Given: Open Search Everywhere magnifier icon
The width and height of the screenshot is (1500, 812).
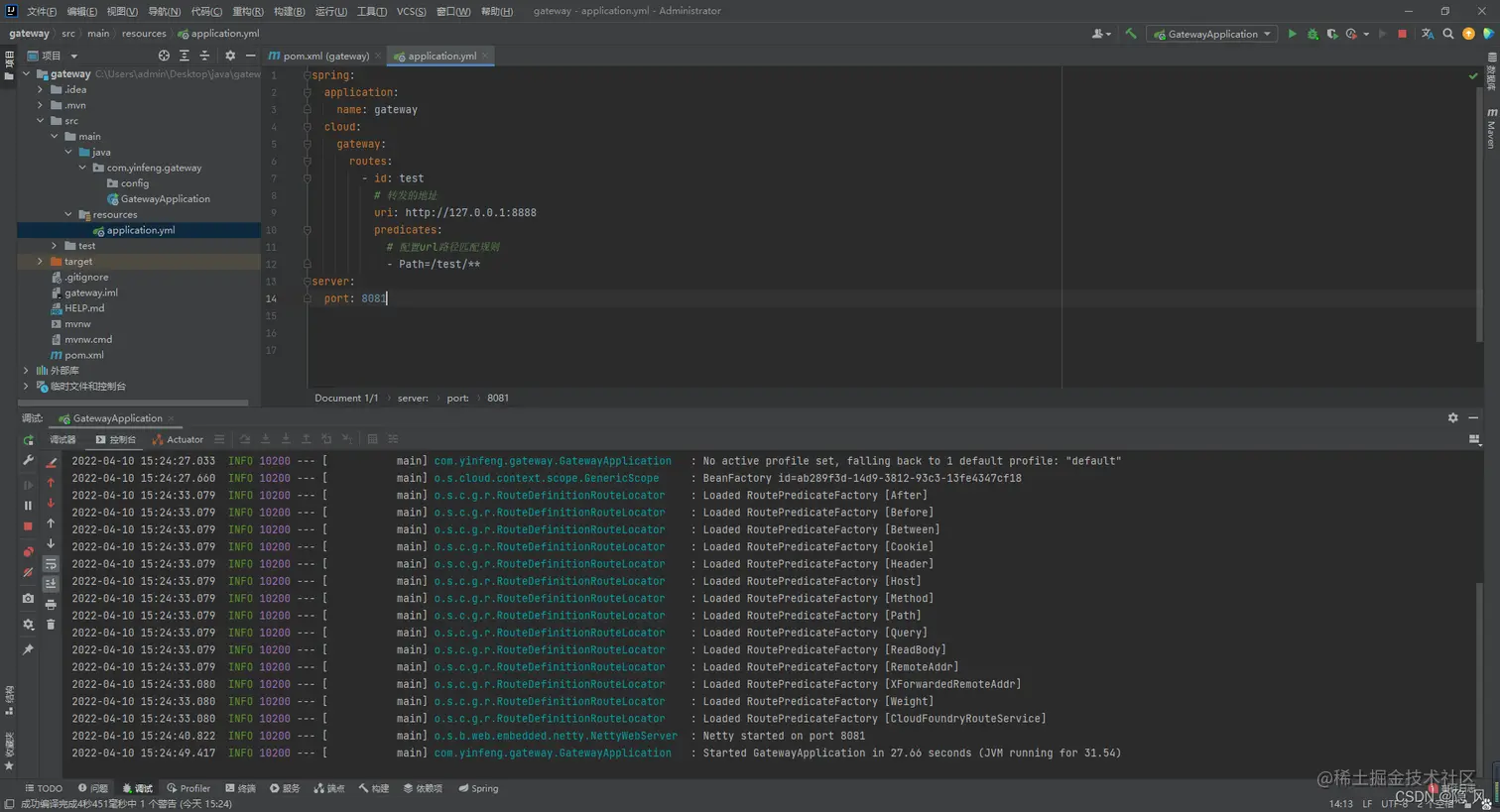Looking at the screenshot, I should pyautogui.click(x=1448, y=34).
